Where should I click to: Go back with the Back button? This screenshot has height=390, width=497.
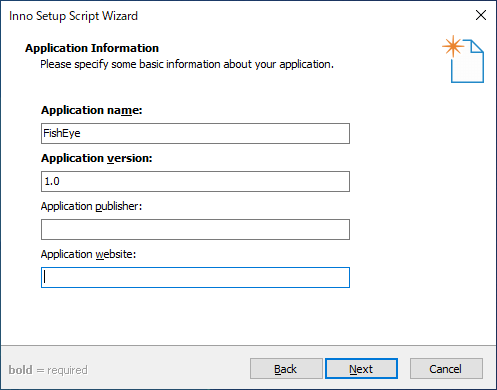tap(286, 369)
